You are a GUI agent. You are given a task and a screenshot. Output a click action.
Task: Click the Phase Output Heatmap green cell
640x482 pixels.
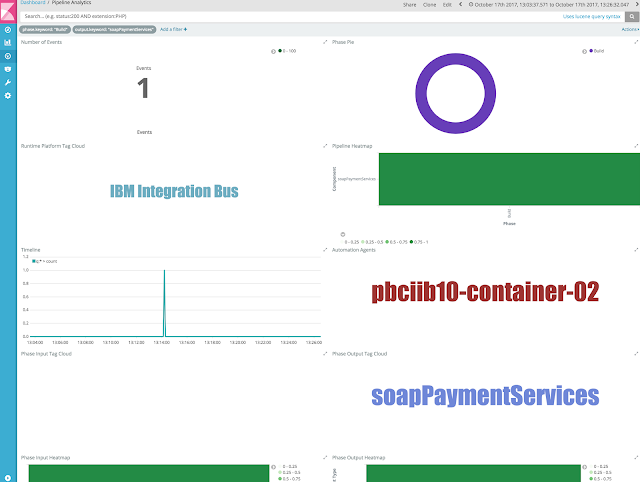(473, 473)
